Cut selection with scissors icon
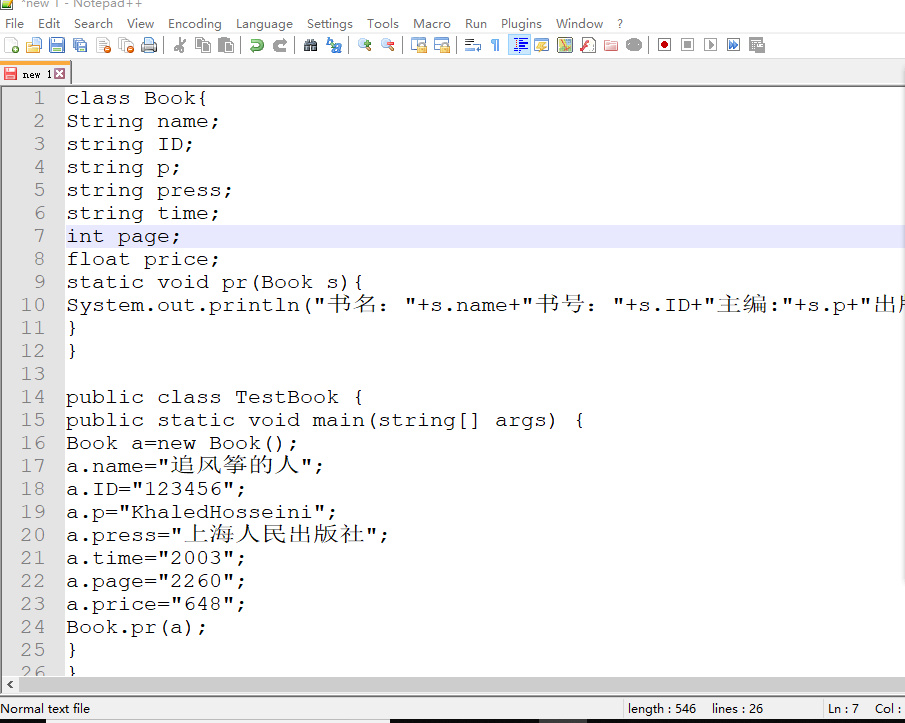Image resolution: width=905 pixels, height=723 pixels. [x=179, y=45]
